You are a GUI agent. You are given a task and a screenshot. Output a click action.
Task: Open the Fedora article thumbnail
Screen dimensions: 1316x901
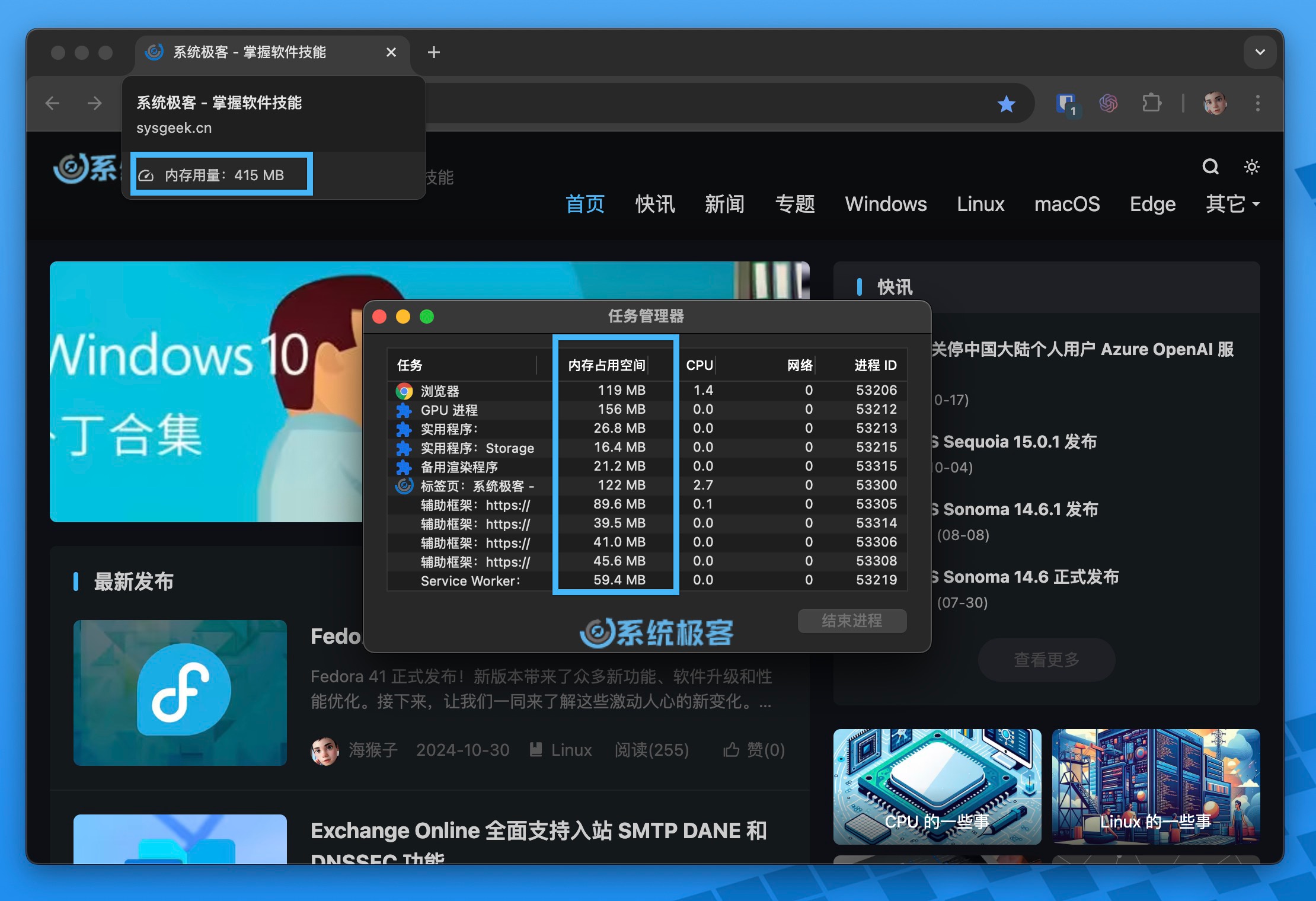(180, 692)
